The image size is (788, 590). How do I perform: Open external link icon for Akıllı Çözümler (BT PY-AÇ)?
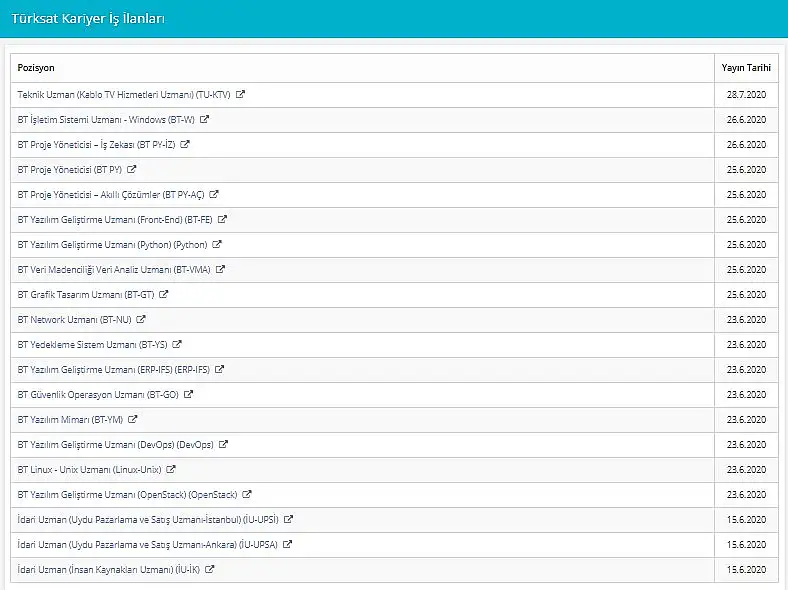tap(214, 194)
